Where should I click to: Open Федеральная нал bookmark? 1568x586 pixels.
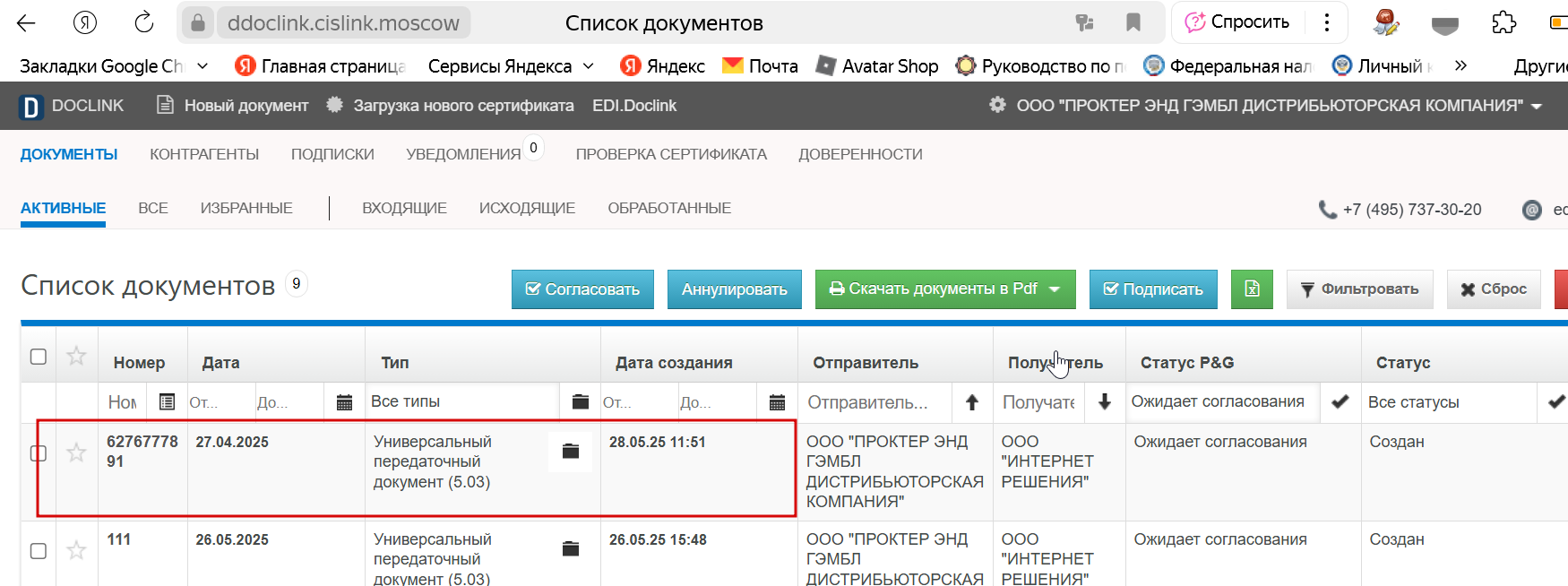1228,66
